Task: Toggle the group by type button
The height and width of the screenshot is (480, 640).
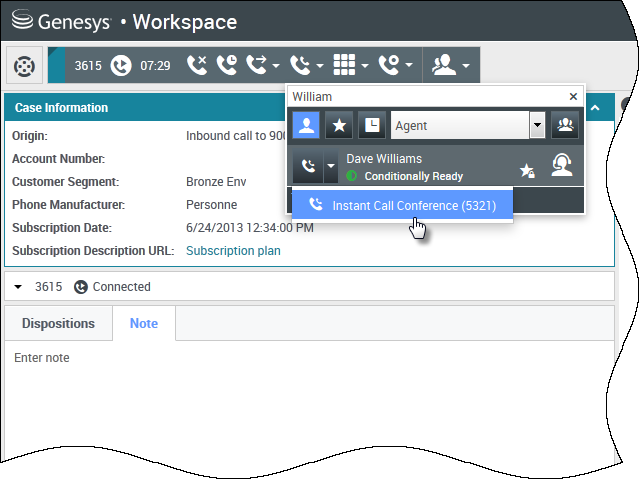Action: [x=565, y=125]
